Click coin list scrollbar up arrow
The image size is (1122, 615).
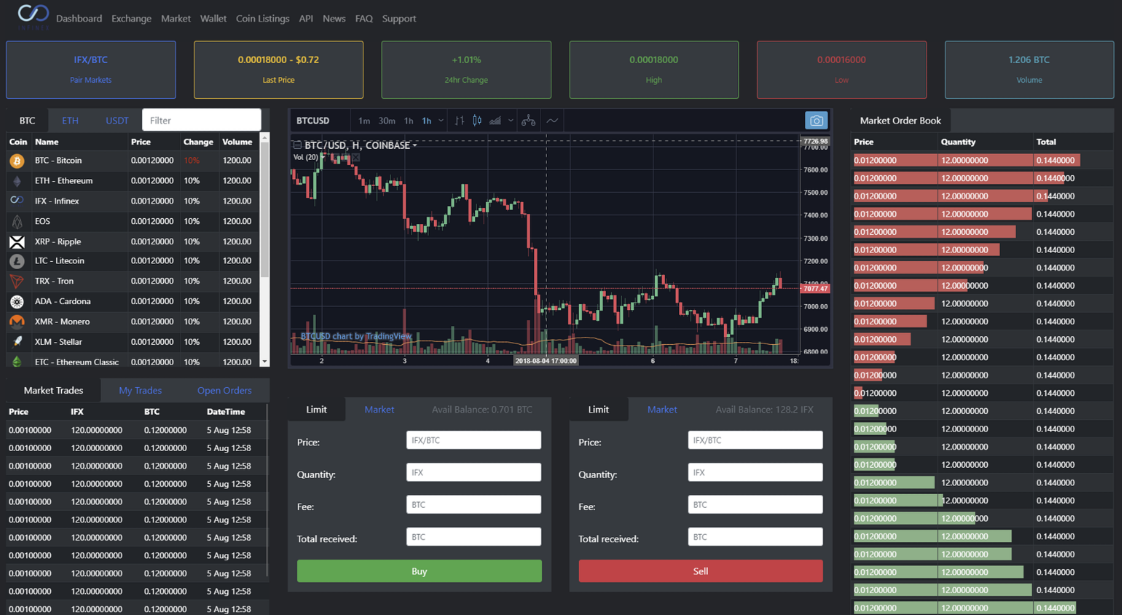(265, 137)
